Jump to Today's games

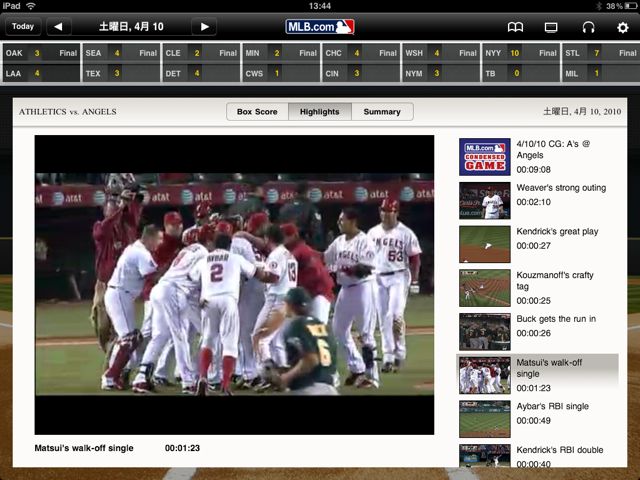pos(23,27)
